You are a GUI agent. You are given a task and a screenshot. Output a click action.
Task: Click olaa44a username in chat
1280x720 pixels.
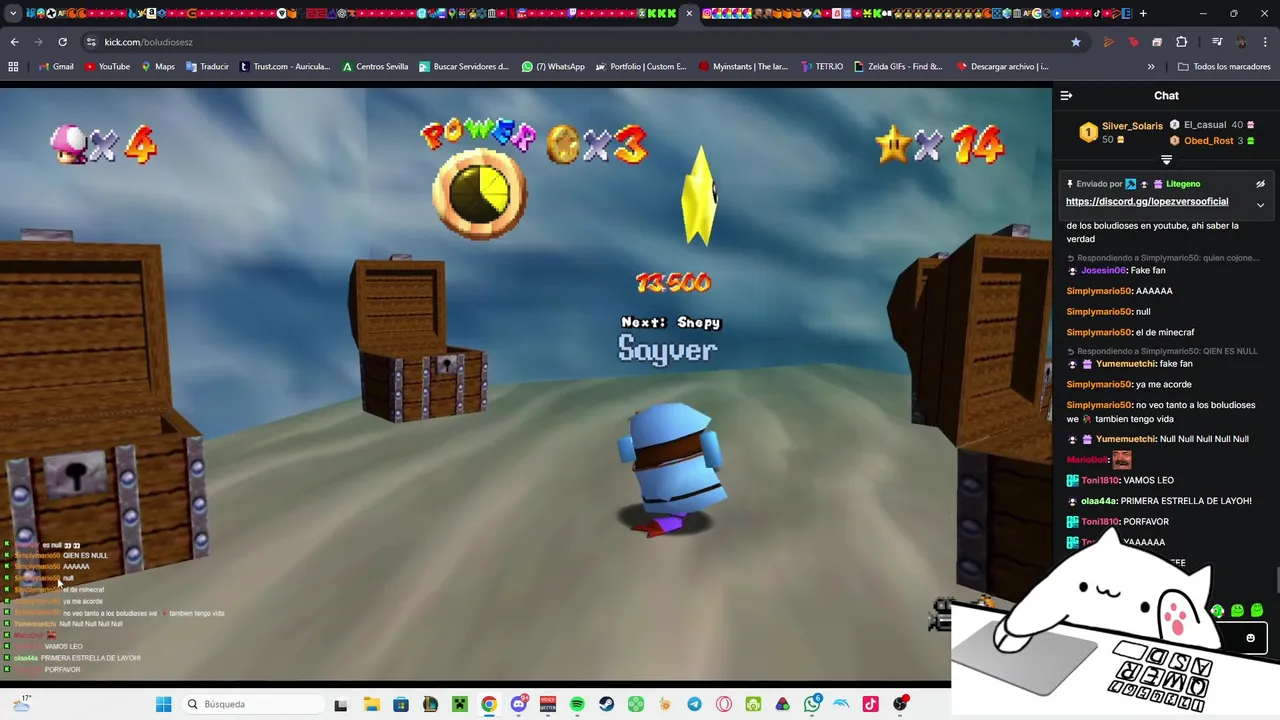(x=1098, y=501)
